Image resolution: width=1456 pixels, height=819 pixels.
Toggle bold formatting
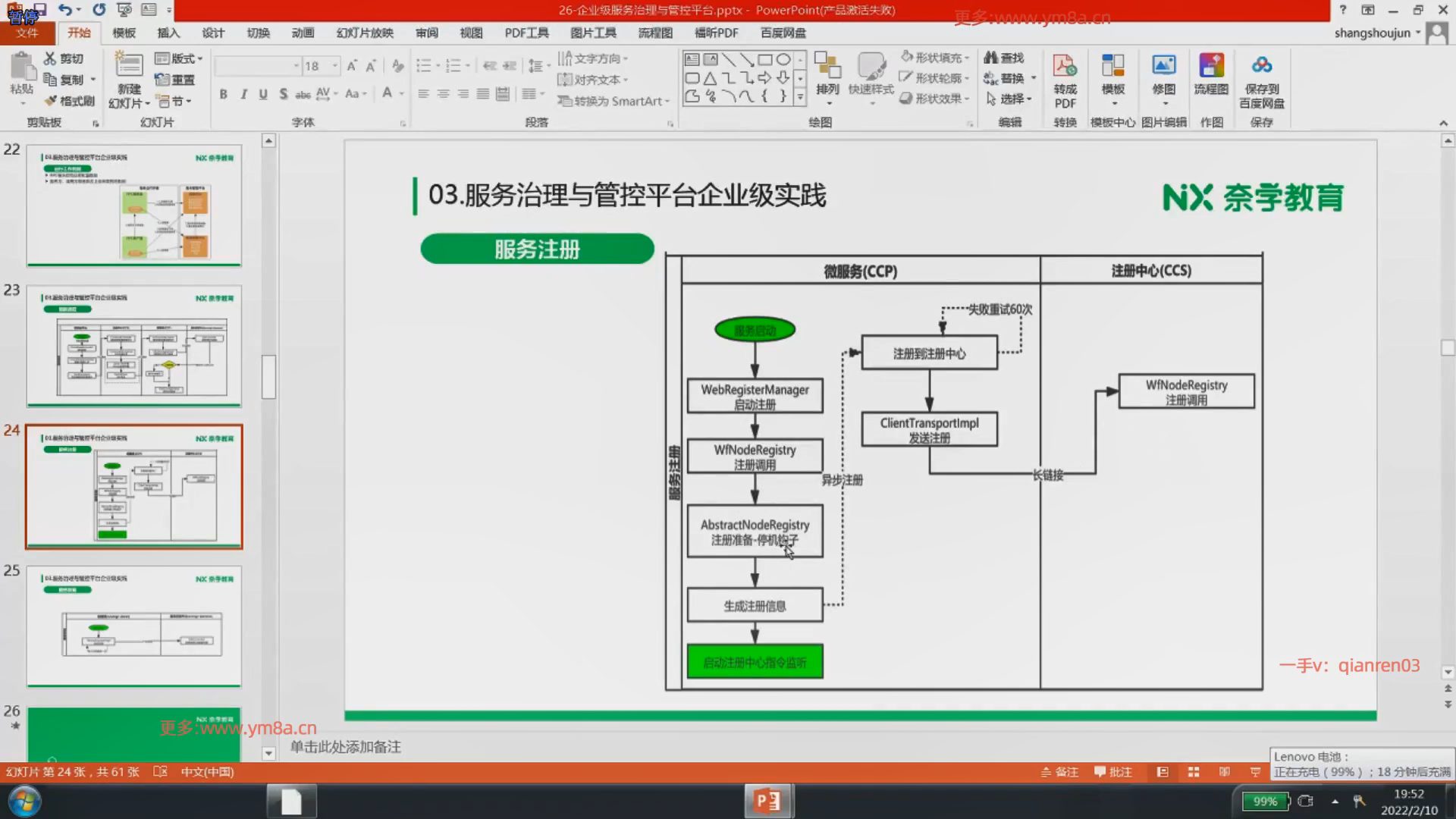click(x=223, y=94)
